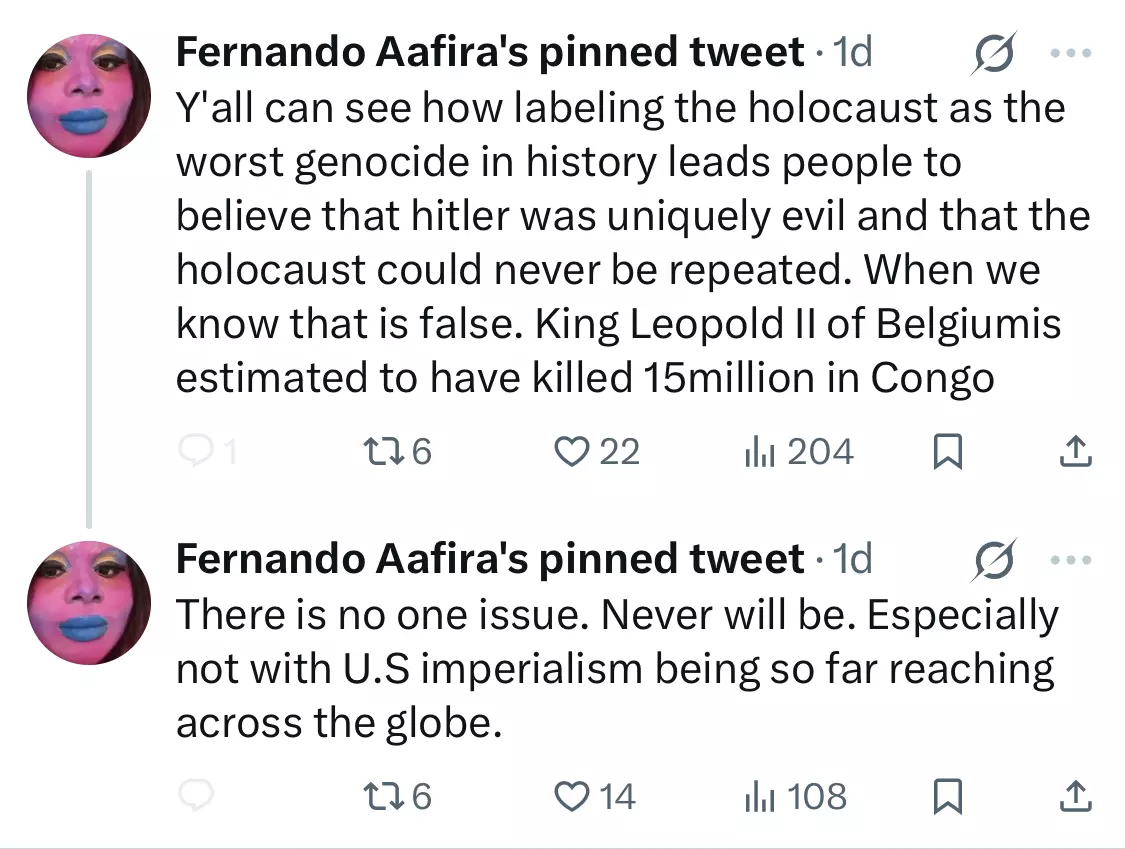Open Grok icon on first tweet
This screenshot has height=849, width=1125.
coord(994,52)
